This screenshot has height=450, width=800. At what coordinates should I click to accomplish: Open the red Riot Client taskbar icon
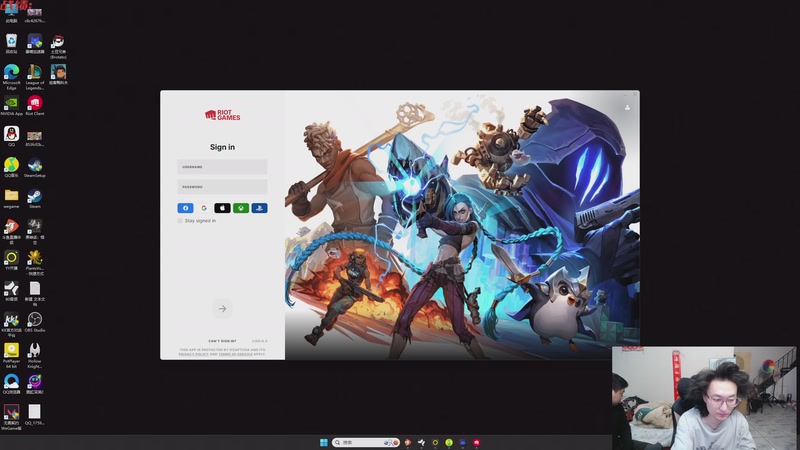click(x=477, y=442)
